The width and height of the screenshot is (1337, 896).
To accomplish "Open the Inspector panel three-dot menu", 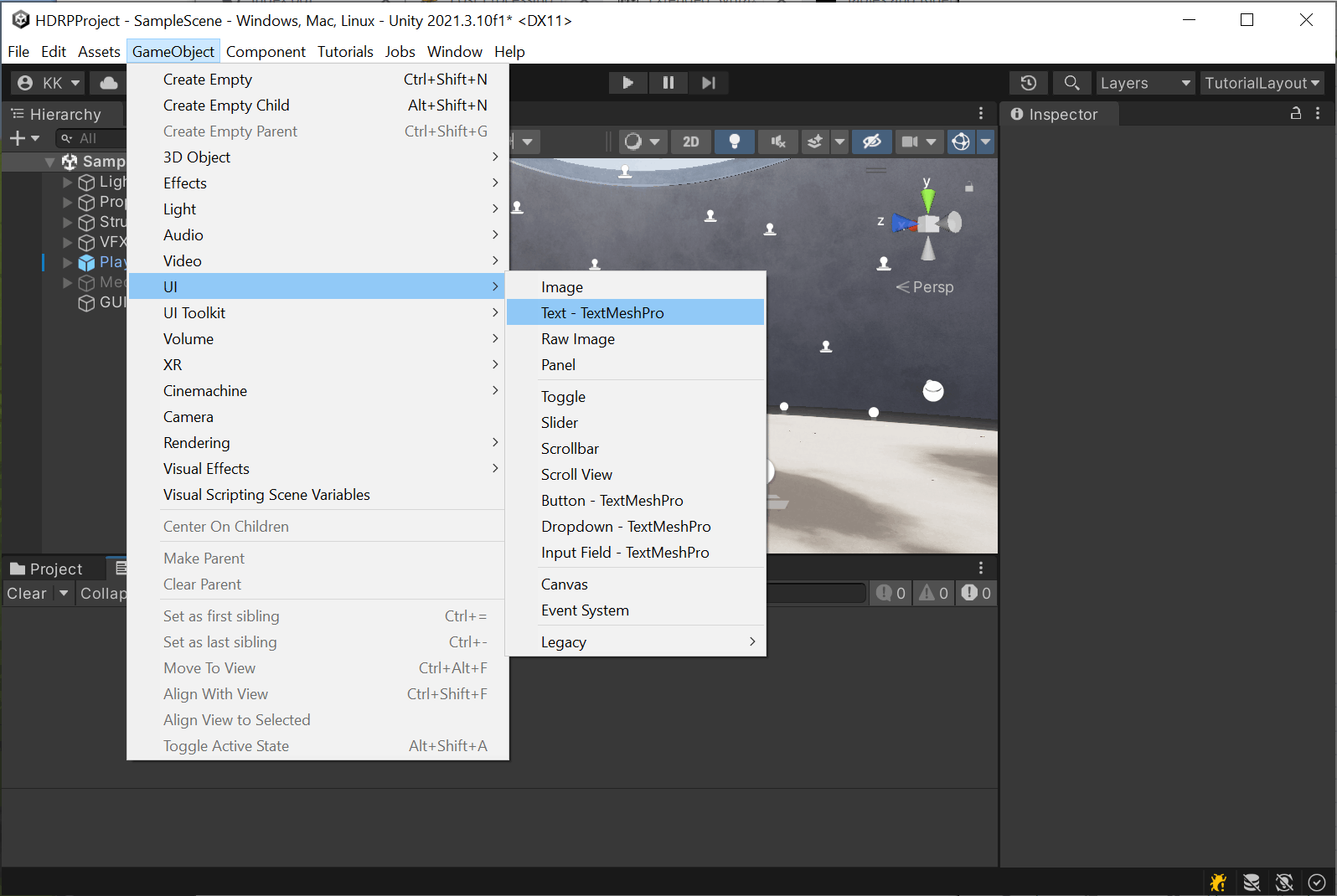I will [1318, 113].
